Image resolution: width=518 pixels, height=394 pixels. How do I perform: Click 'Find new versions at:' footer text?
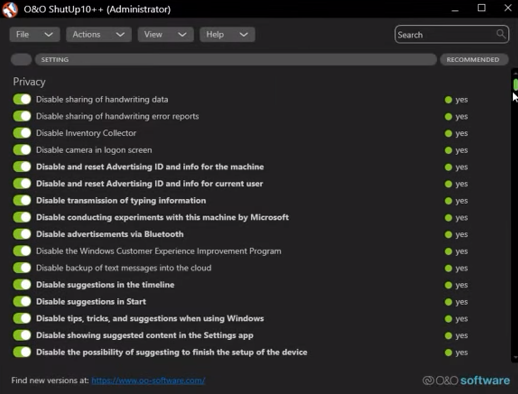pos(50,380)
